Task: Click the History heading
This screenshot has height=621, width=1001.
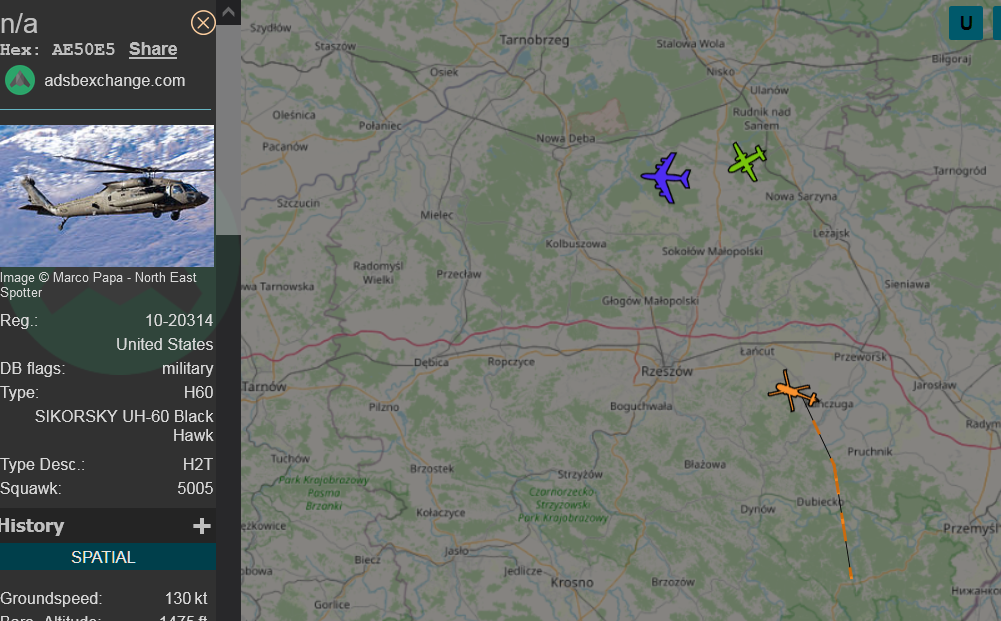Action: point(32,526)
